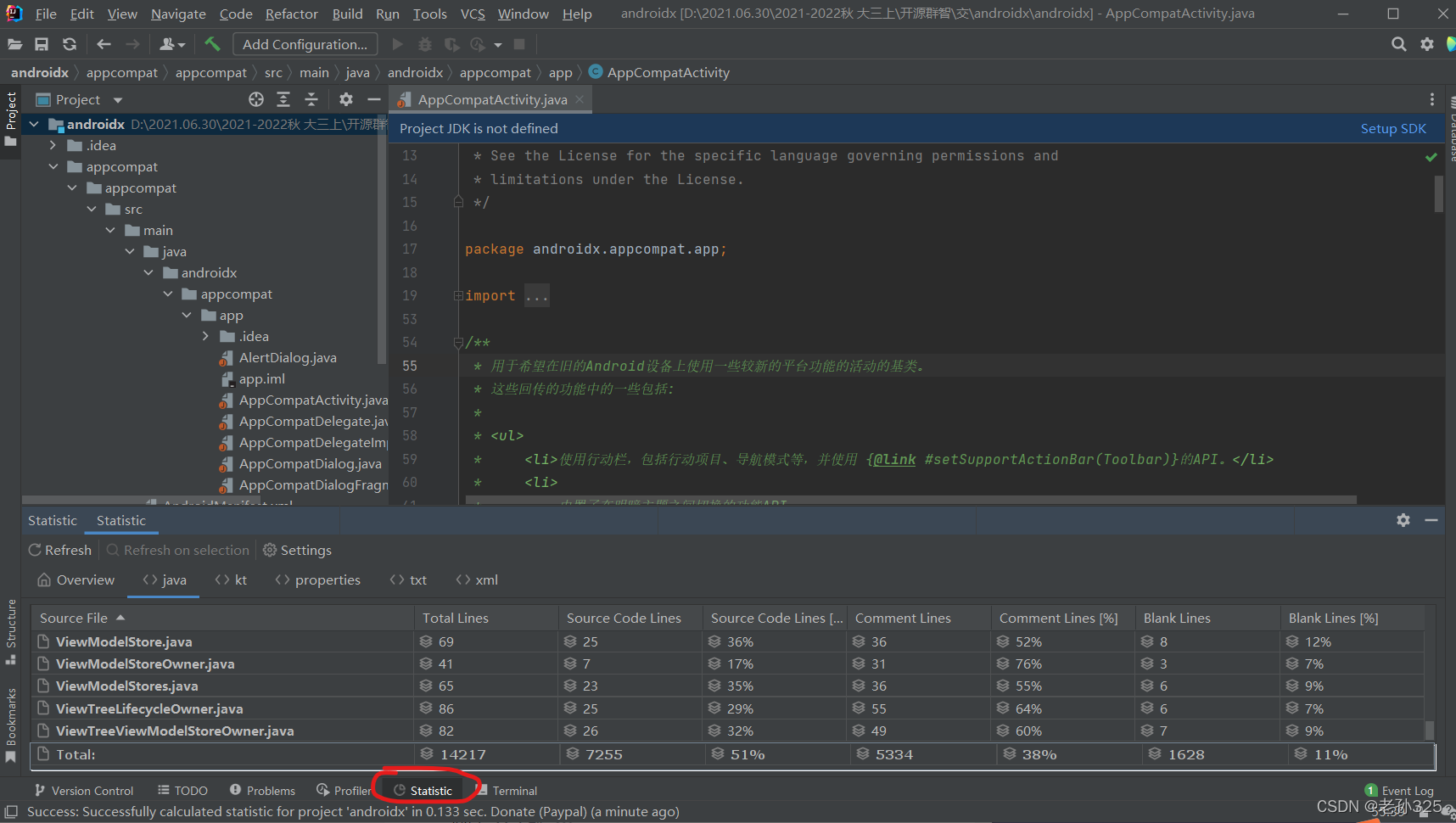Click AppCompatActivity breadcrumb item
1456x823 pixels.
658,72
